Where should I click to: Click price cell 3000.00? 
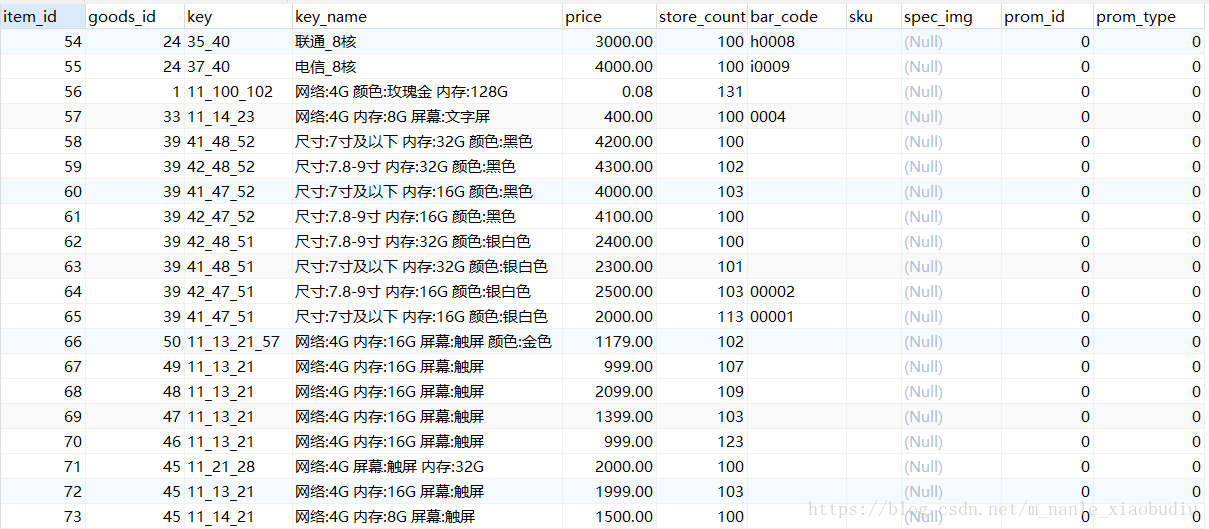(x=609, y=41)
